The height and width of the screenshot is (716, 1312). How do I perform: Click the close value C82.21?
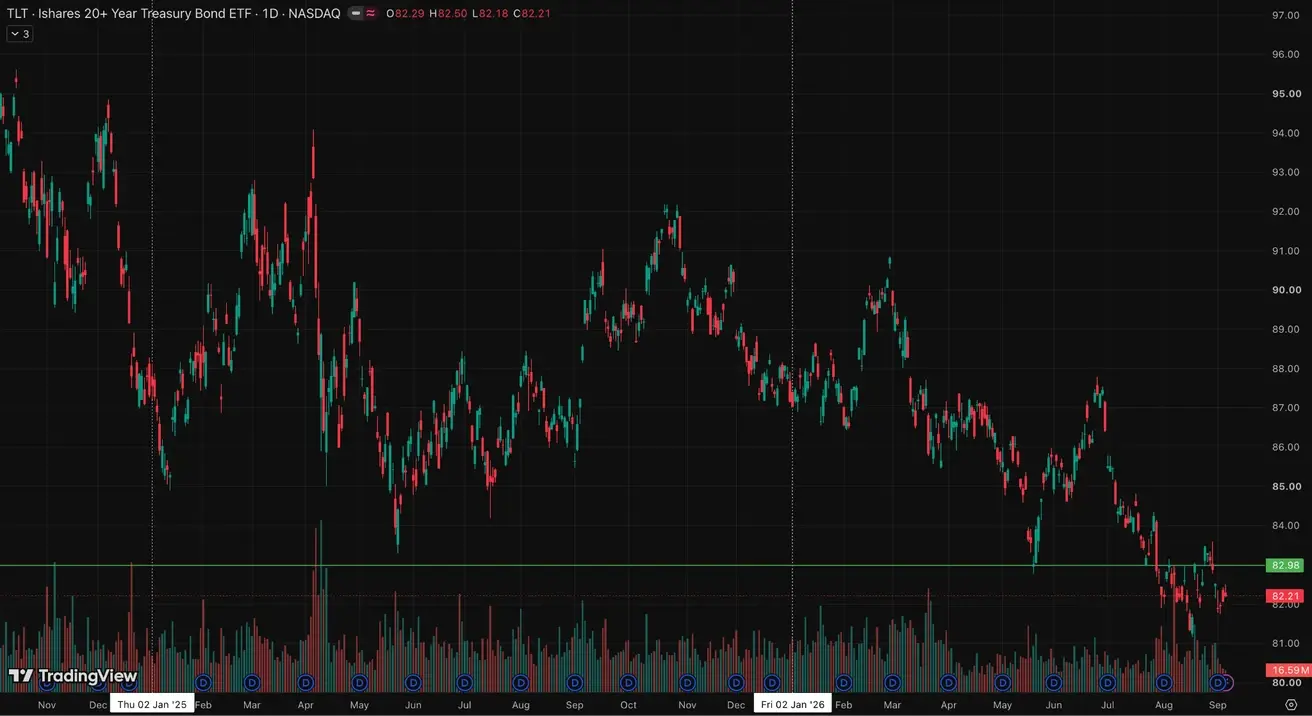tap(532, 13)
